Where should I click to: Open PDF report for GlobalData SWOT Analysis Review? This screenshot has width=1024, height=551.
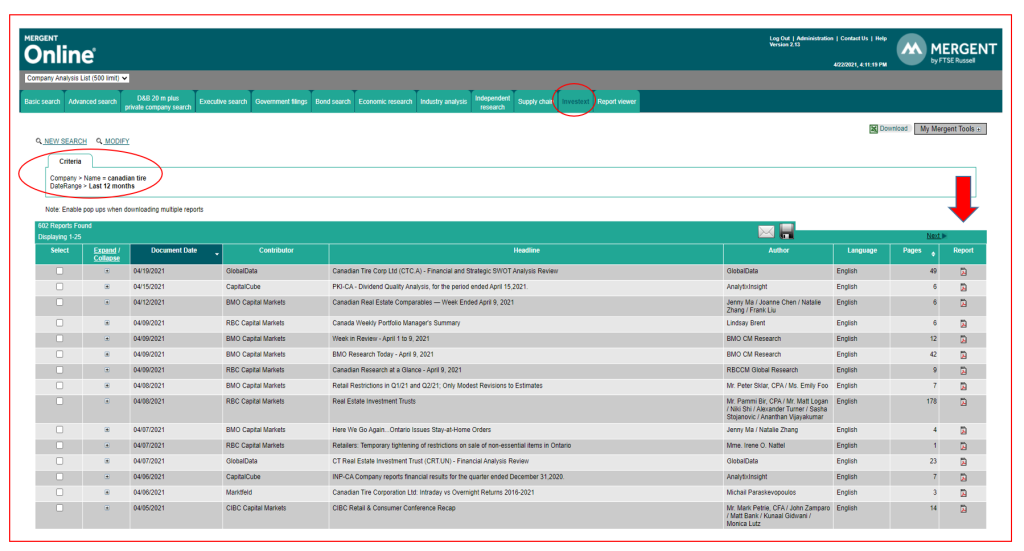(x=963, y=272)
